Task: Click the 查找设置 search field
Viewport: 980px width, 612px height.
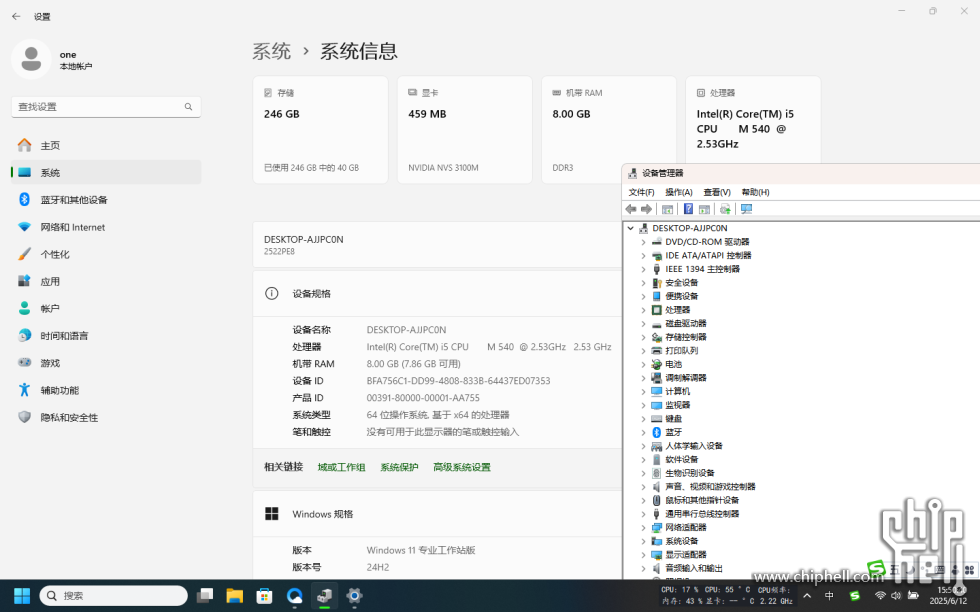Action: click(106, 107)
